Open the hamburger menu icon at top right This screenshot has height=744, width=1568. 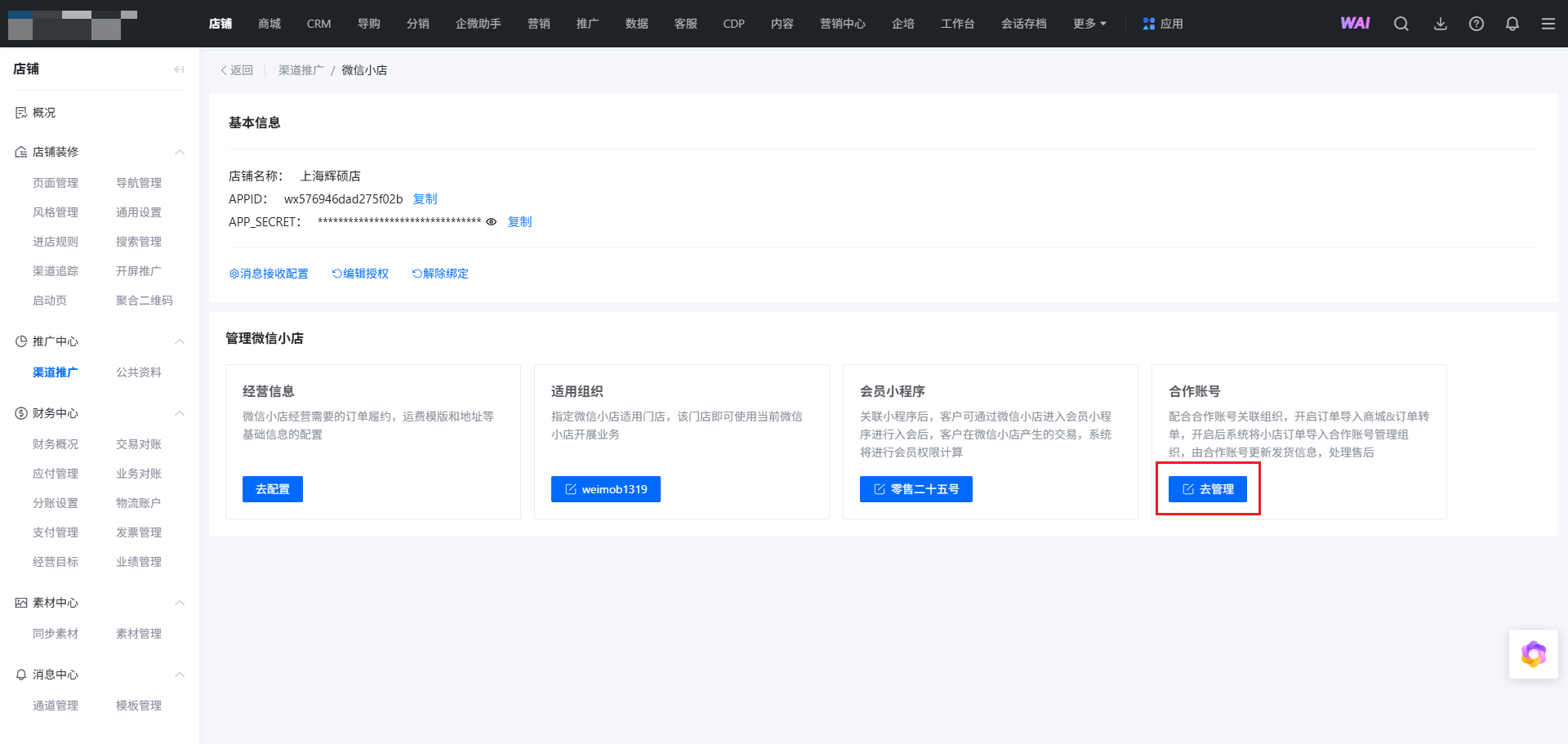tap(1548, 24)
